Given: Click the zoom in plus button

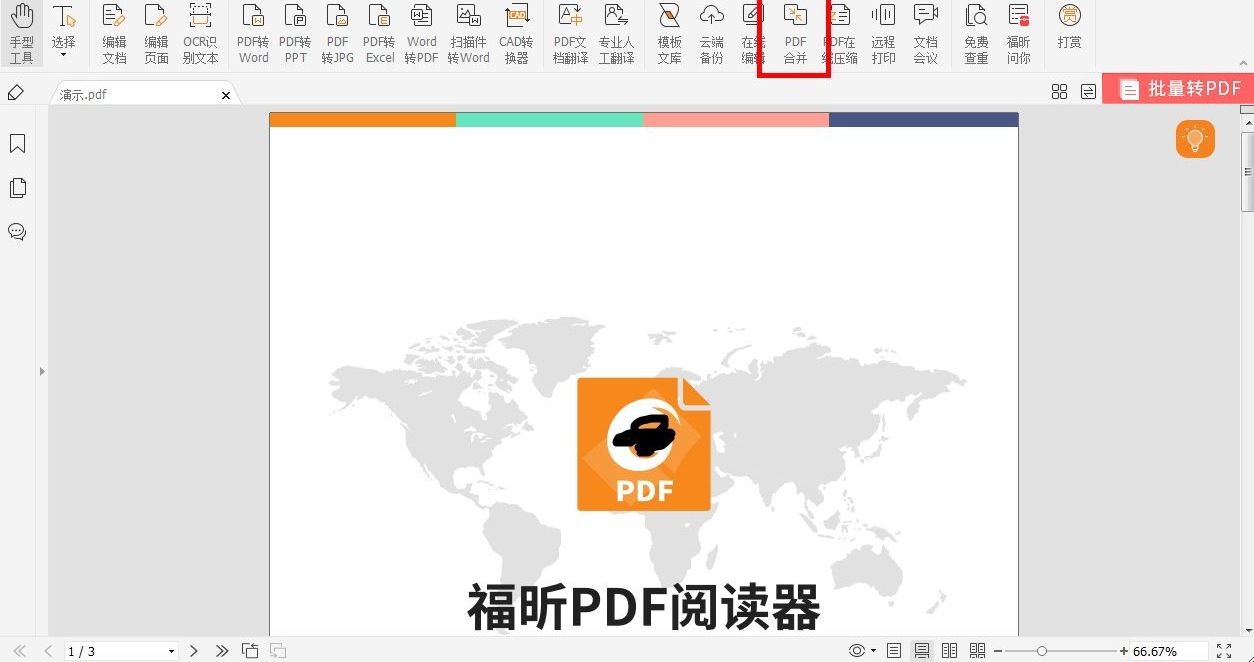Looking at the screenshot, I should 1124,651.
